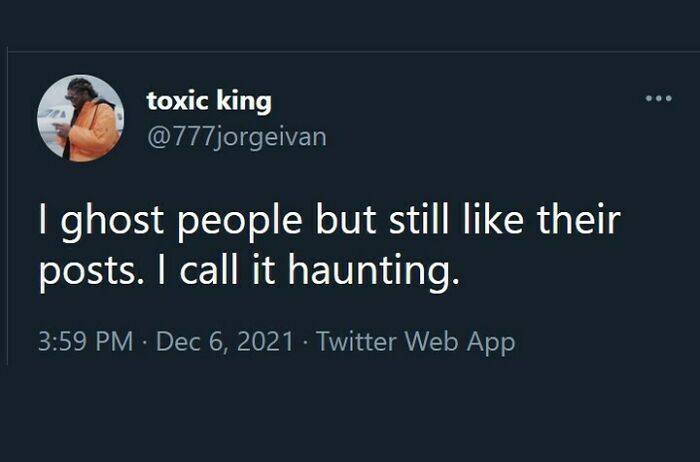700x462 pixels.
Task: Open the Twitter Web App source link
Action: [x=415, y=343]
